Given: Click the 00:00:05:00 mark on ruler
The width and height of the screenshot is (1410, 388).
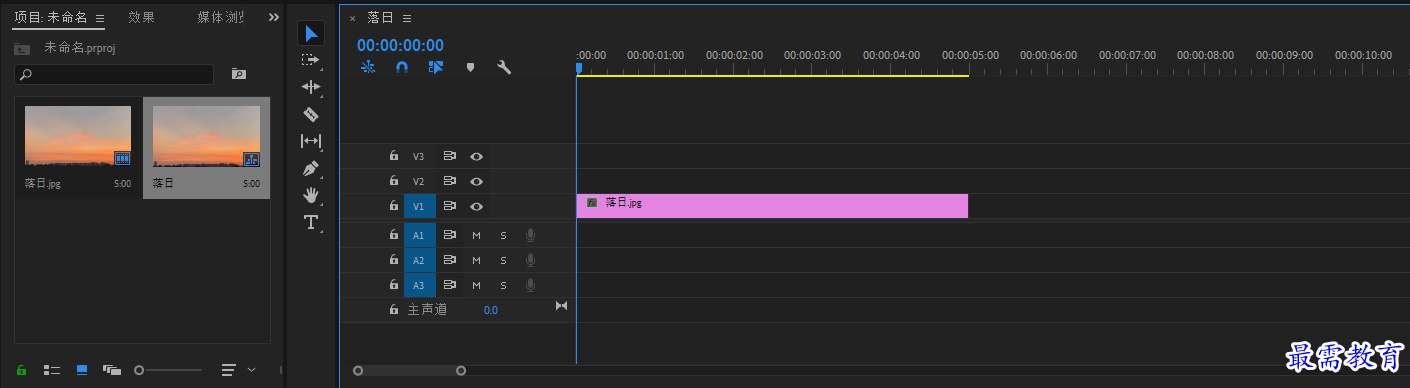Looking at the screenshot, I should (x=970, y=55).
